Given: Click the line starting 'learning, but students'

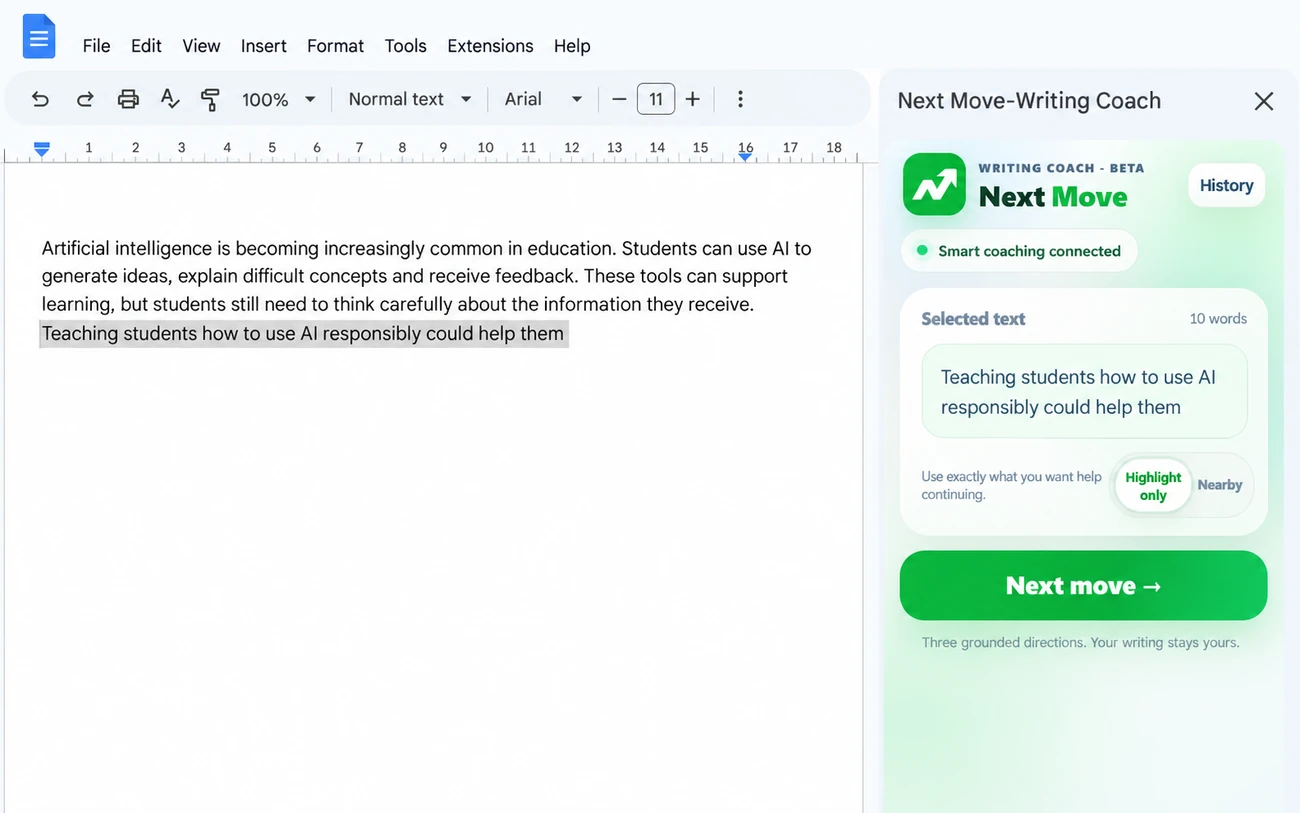Looking at the screenshot, I should (x=398, y=304).
